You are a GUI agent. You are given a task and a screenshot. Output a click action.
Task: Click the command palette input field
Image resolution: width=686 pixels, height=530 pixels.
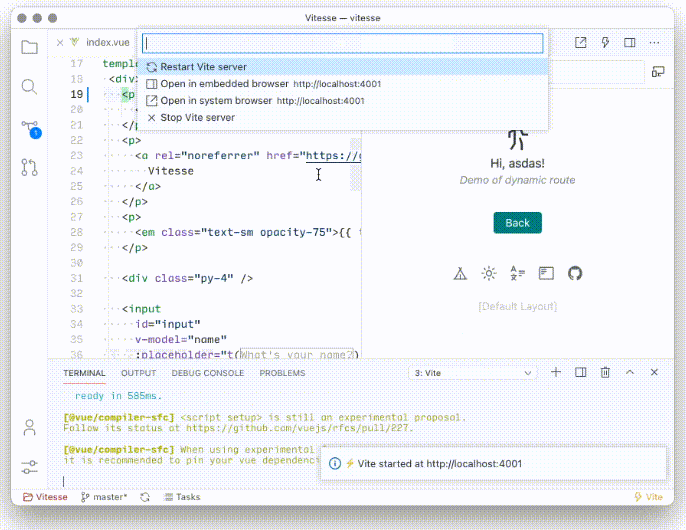point(343,43)
